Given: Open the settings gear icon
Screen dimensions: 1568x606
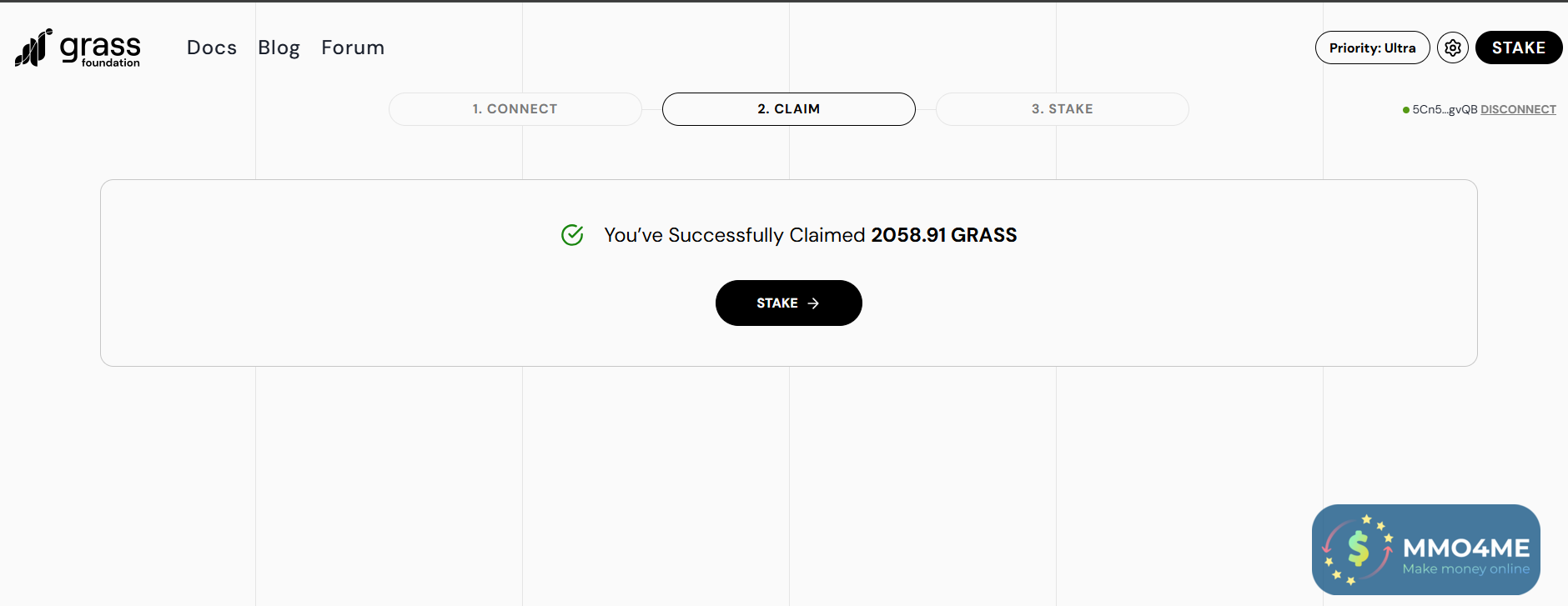Looking at the screenshot, I should coord(1453,48).
